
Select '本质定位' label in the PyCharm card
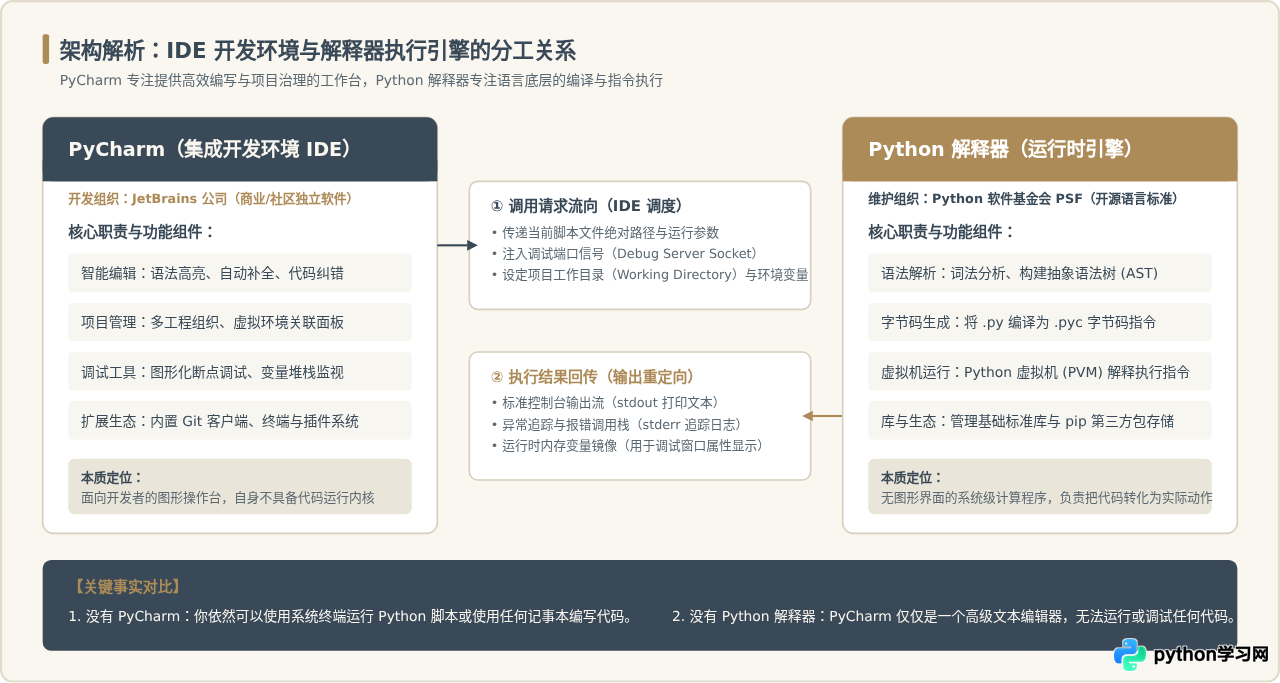[x=112, y=478]
